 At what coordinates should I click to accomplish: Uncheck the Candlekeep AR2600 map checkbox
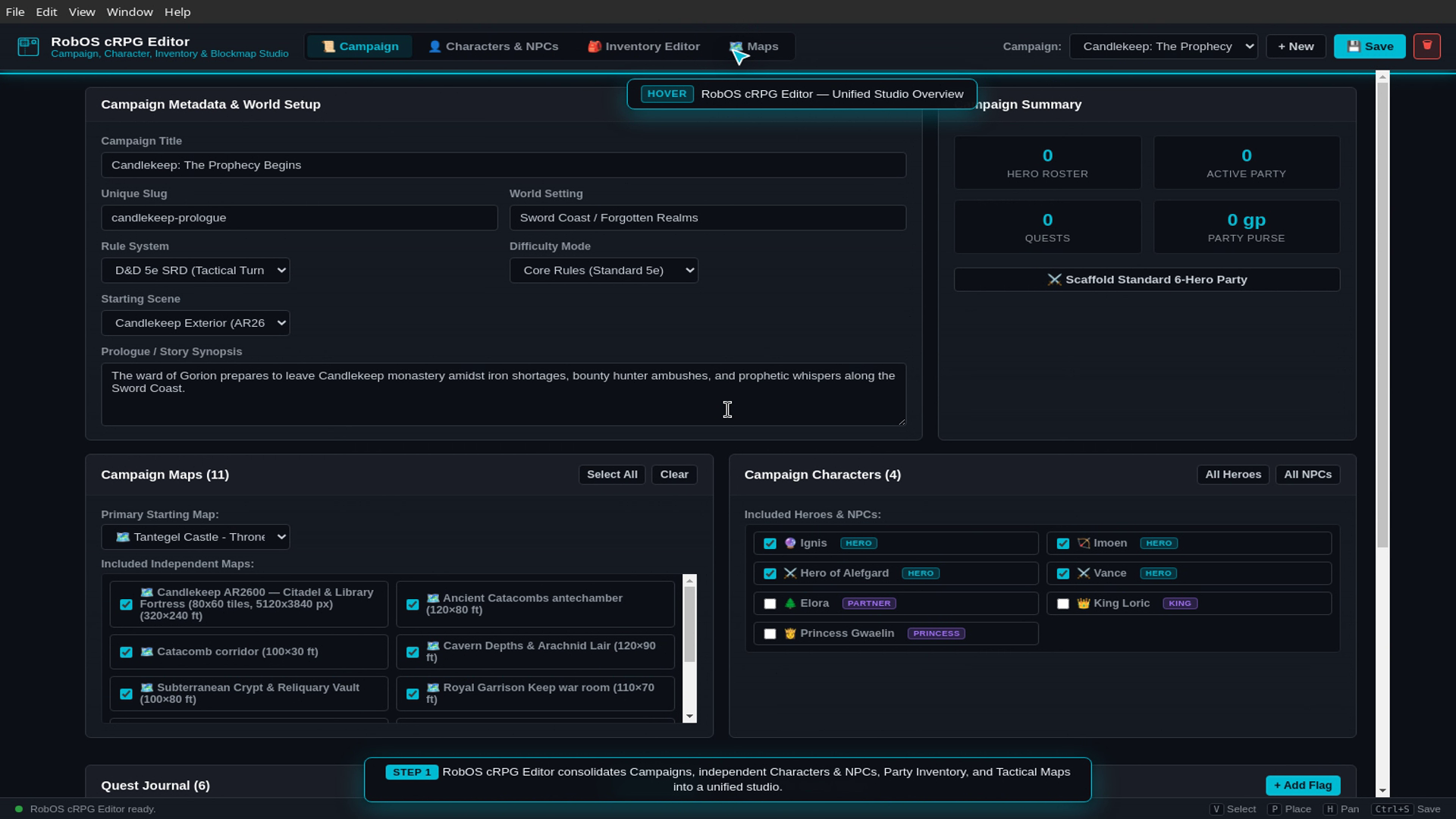pyautogui.click(x=126, y=604)
